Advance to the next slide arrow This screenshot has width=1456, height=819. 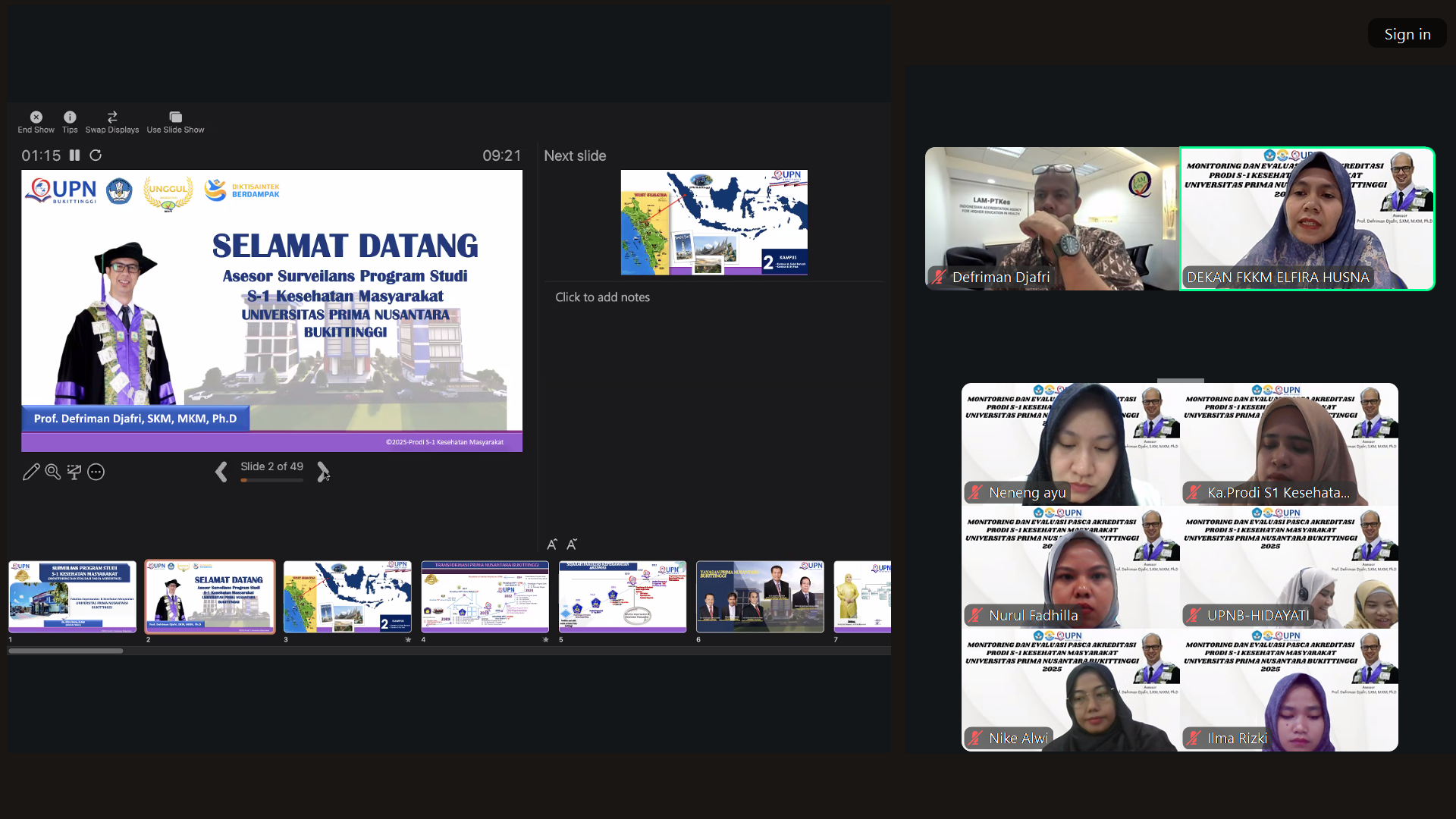pos(323,472)
